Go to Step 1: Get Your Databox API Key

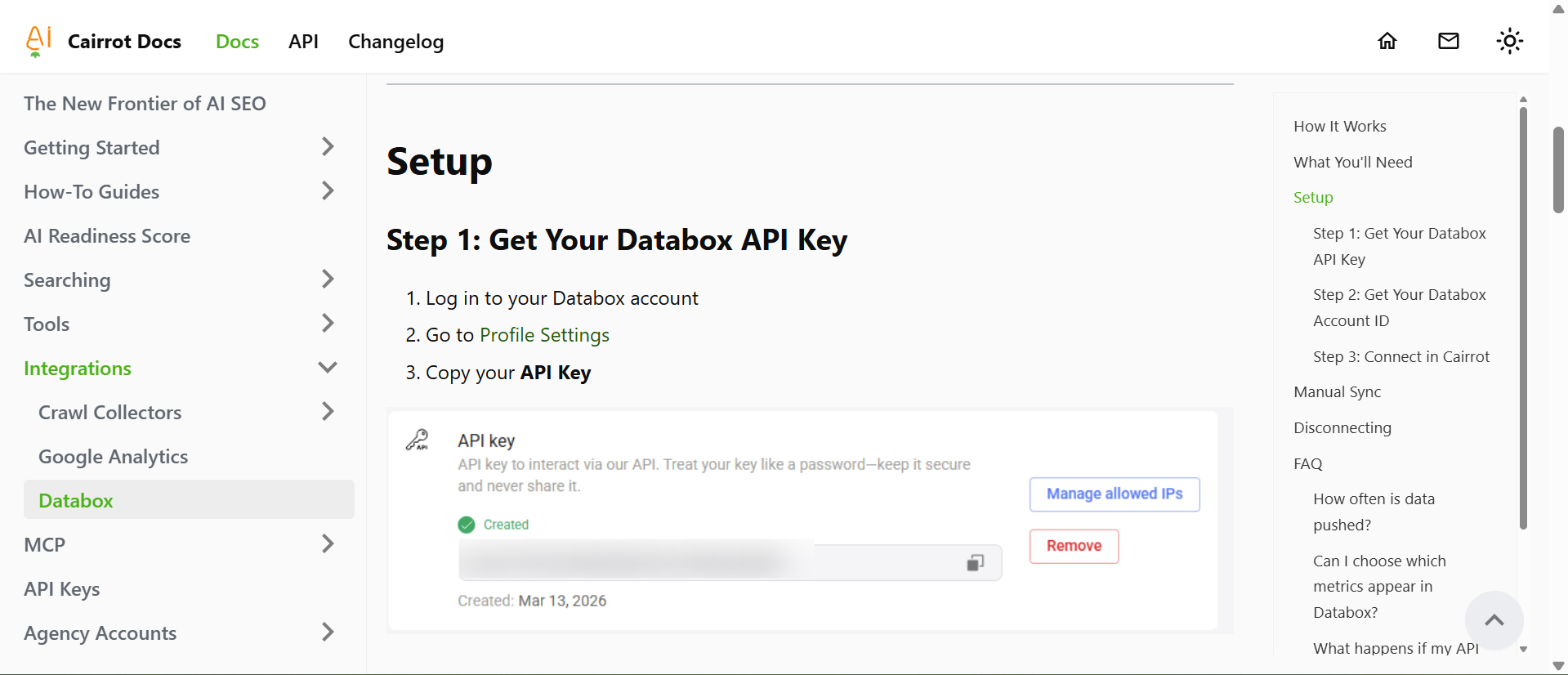tap(1400, 246)
